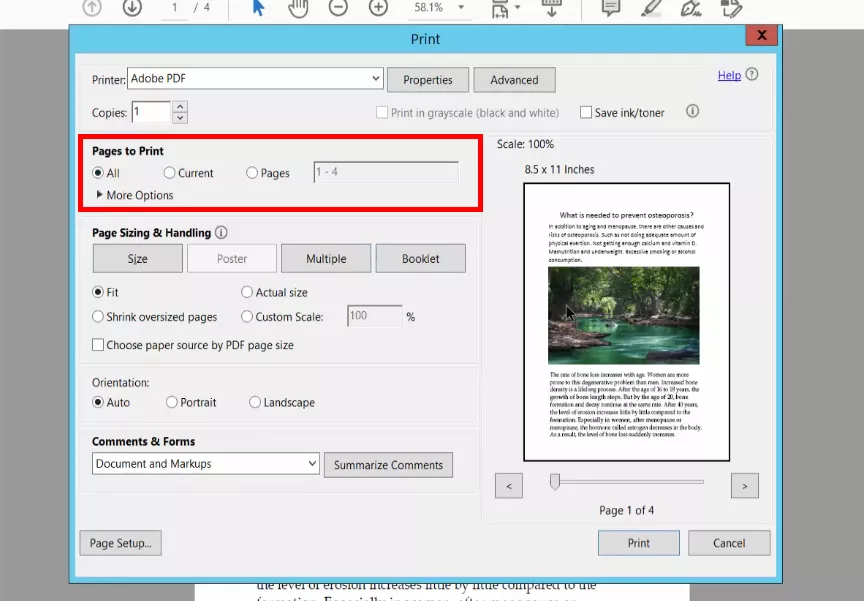The image size is (864, 601).
Task: Open the Comments & Forms dropdown
Action: (205, 464)
